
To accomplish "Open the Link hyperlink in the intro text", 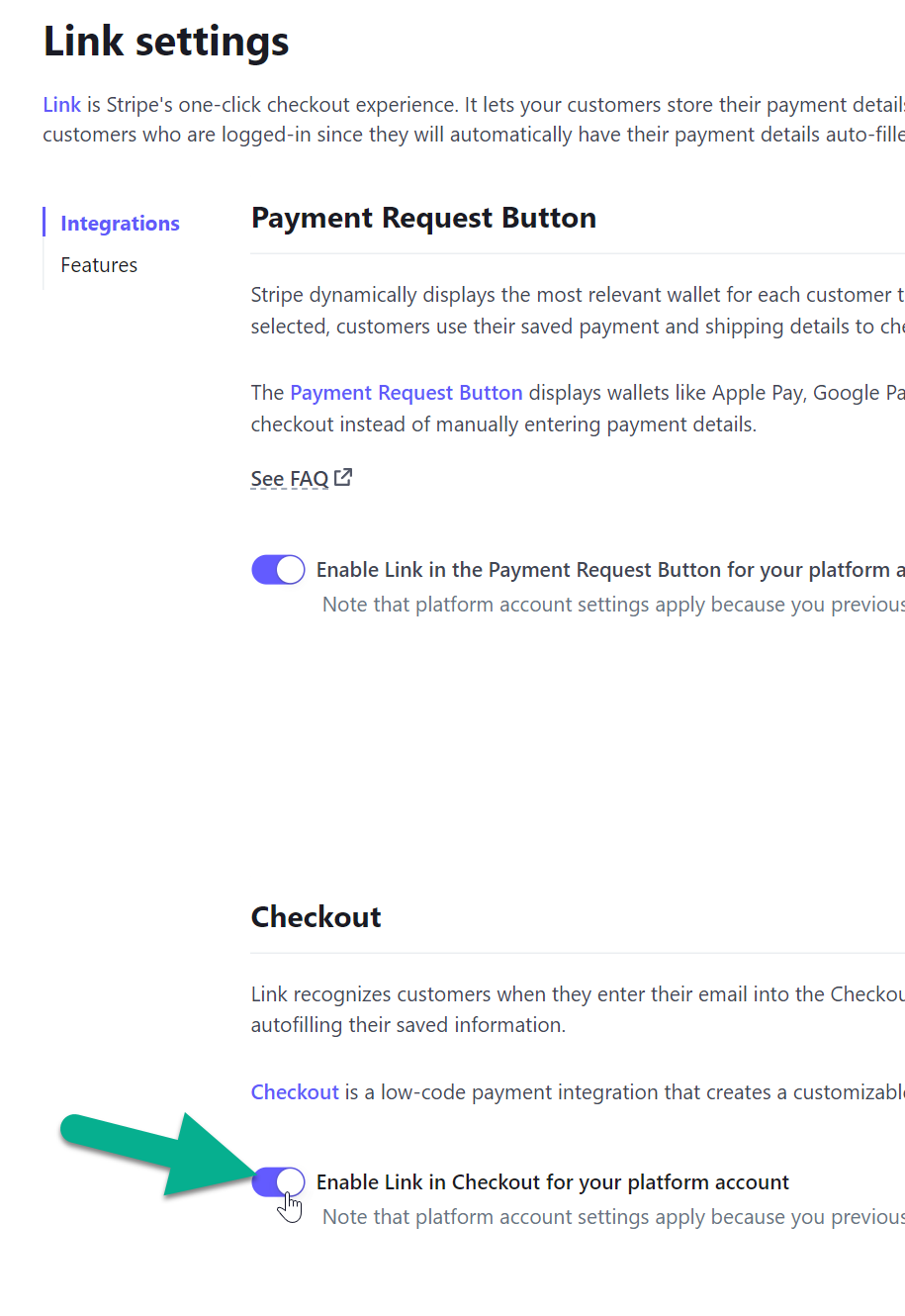I will point(61,105).
